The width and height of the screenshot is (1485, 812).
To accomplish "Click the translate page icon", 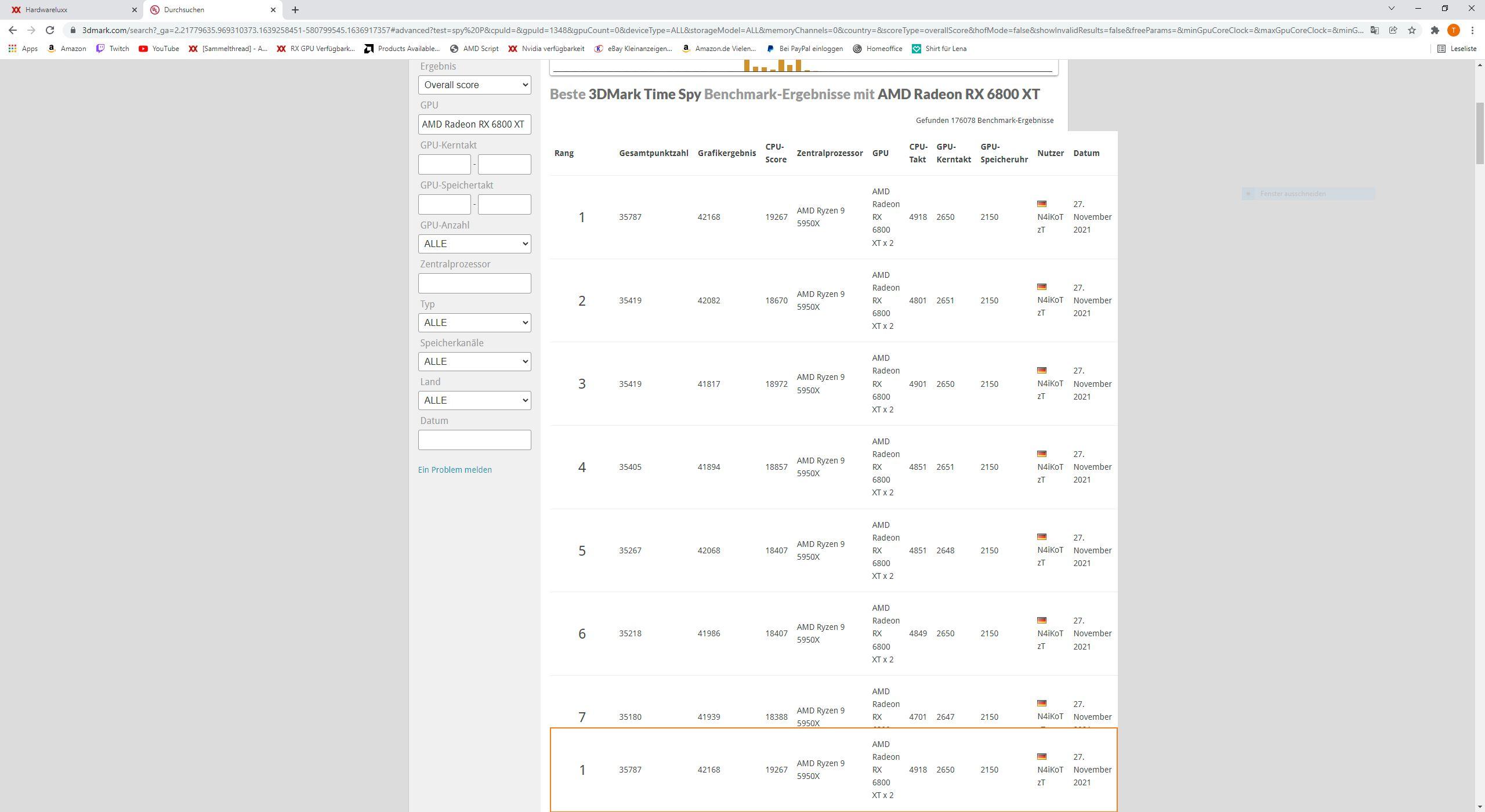I will tap(1374, 30).
